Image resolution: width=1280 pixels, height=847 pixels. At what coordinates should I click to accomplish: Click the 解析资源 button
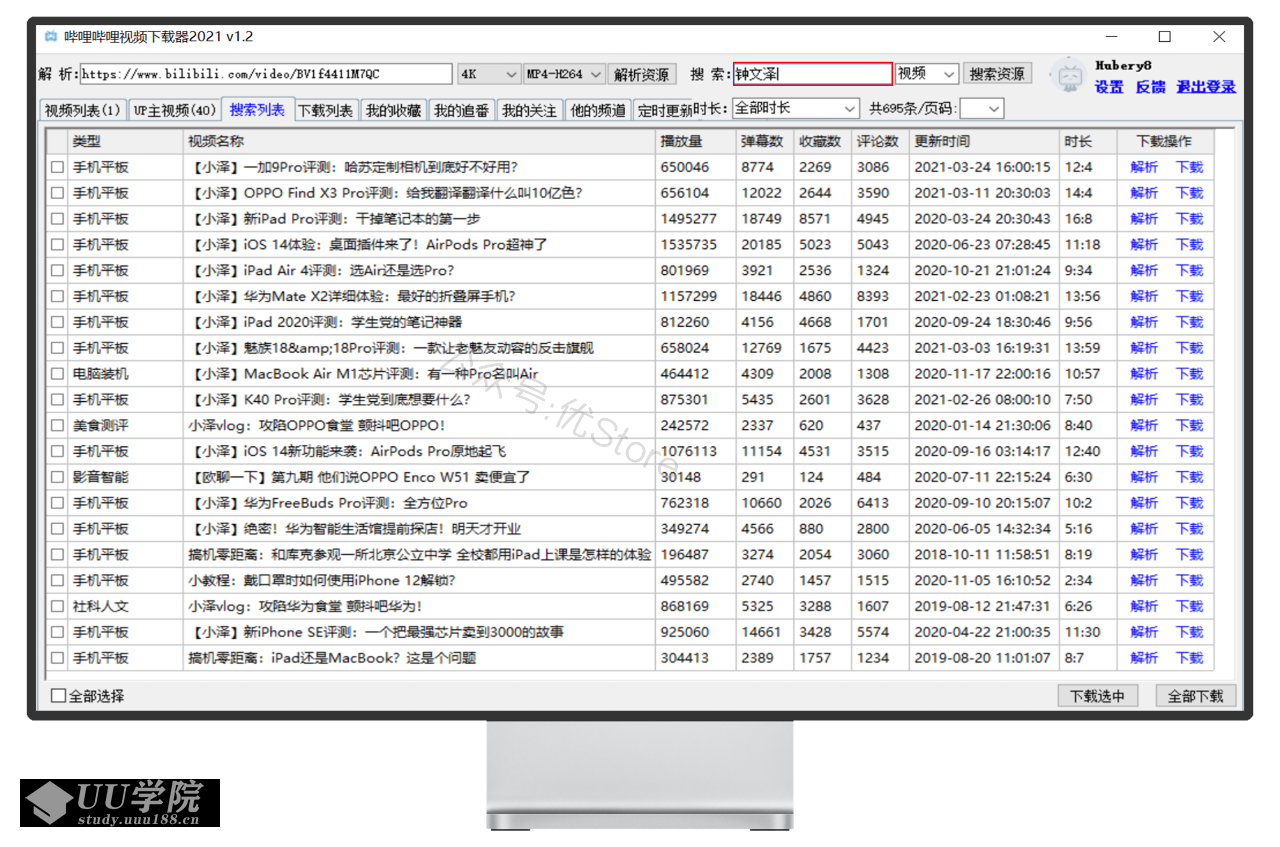tap(642, 74)
